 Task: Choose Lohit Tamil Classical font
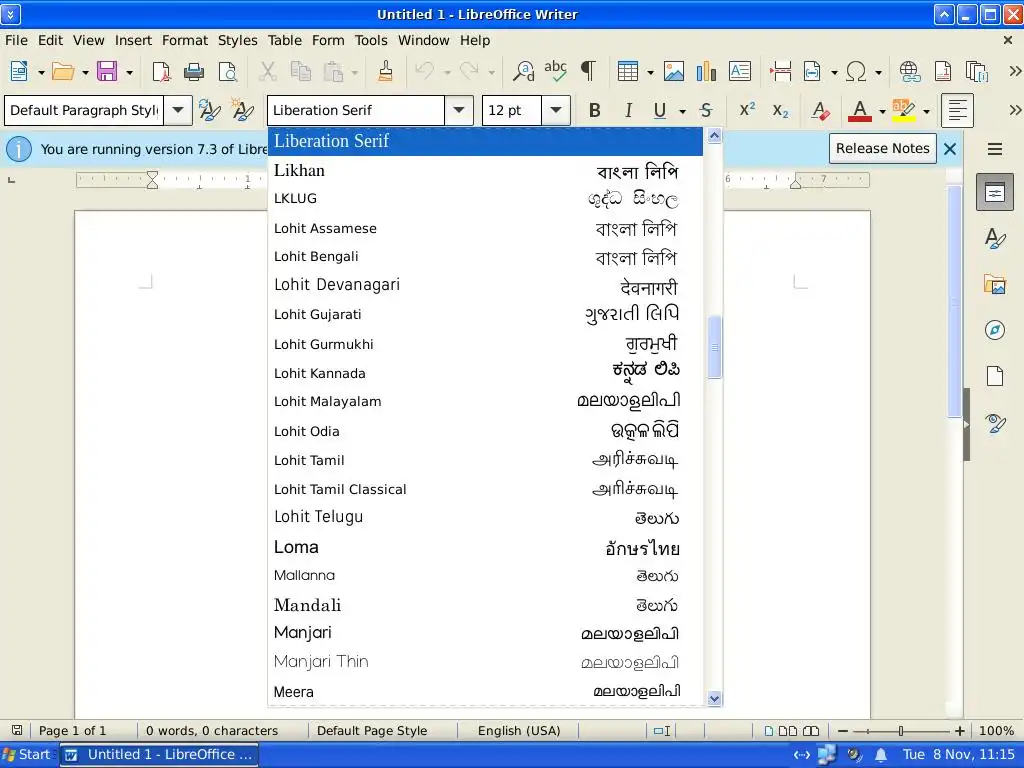485,489
